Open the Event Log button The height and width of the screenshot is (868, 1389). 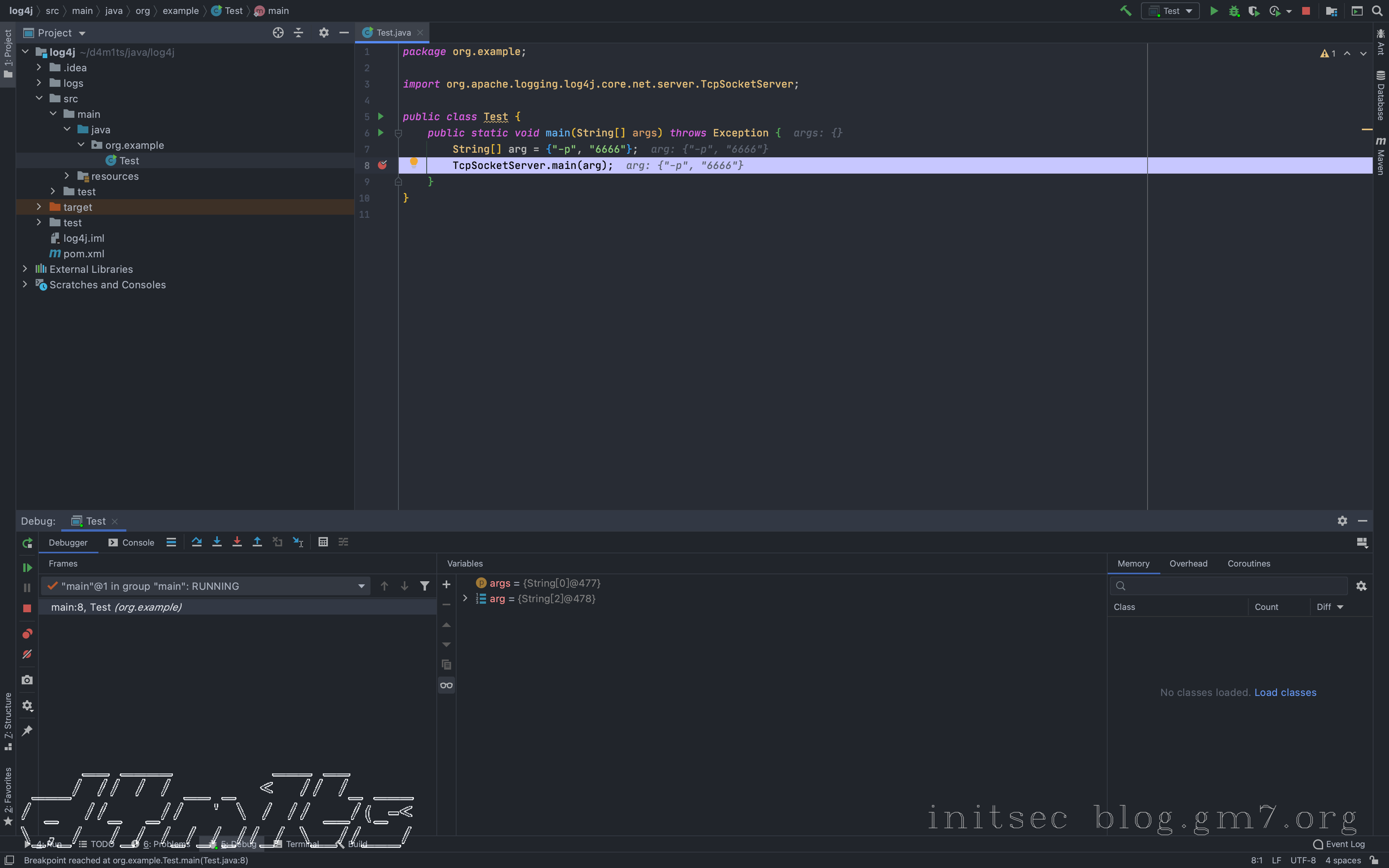1339,844
